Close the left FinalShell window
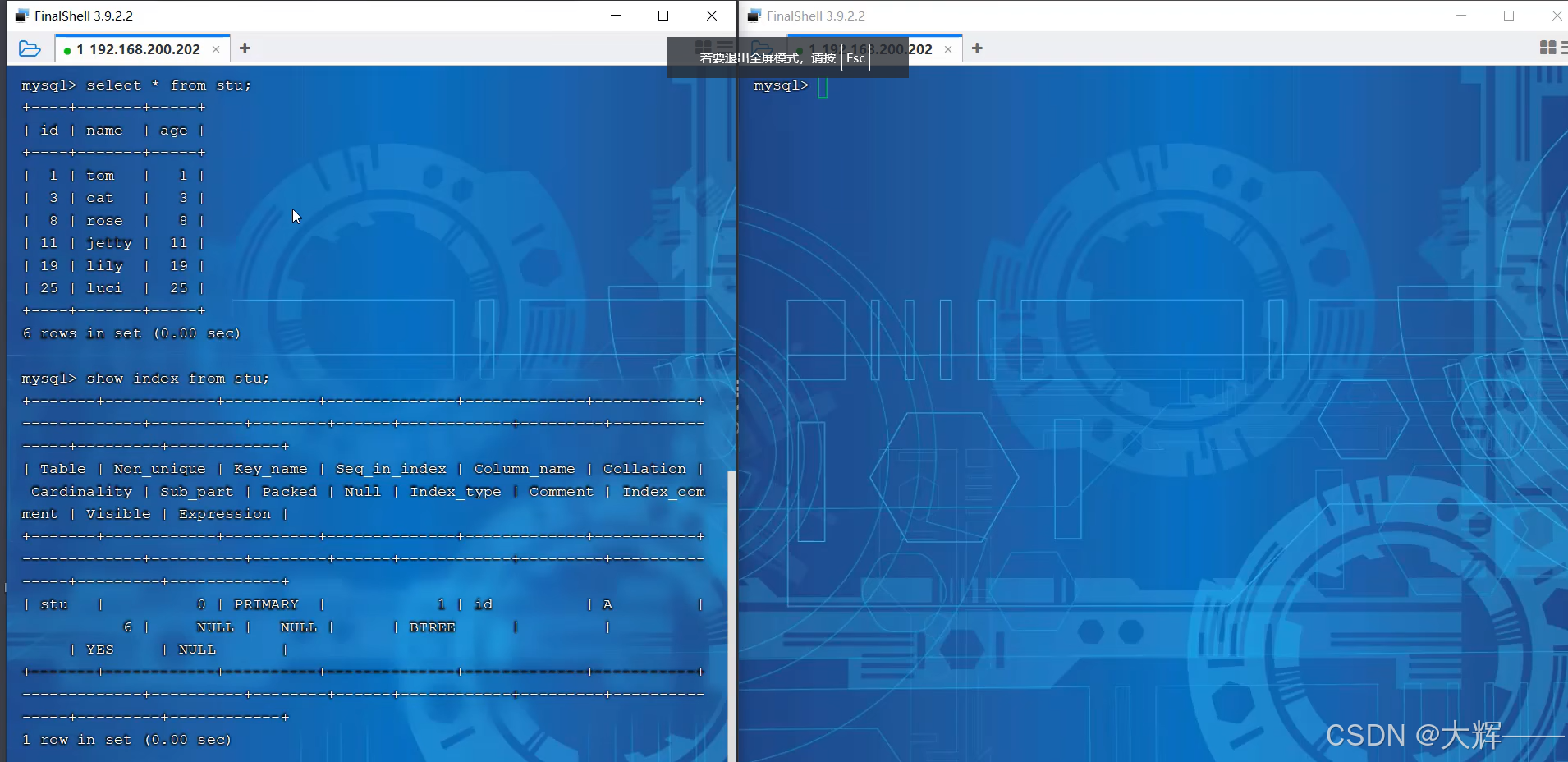1568x762 pixels. (x=712, y=16)
